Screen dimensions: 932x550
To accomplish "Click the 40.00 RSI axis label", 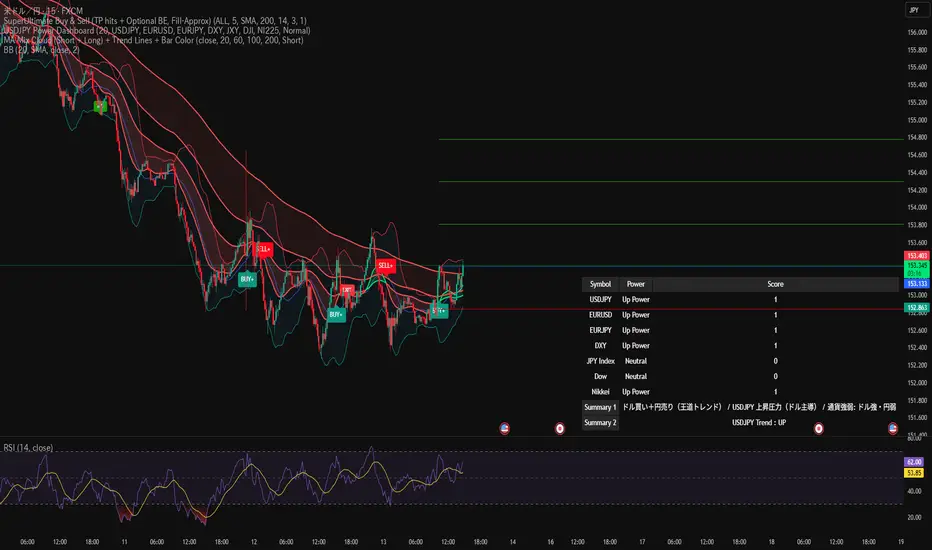I will tap(914, 491).
